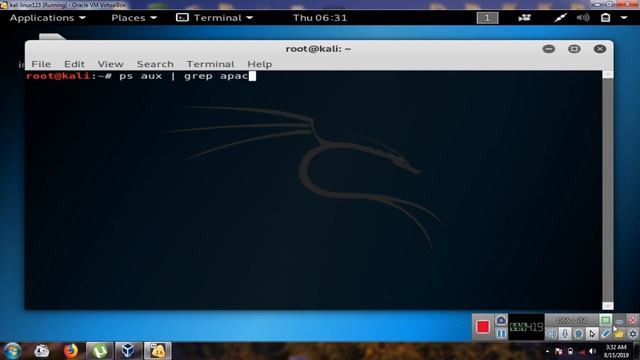
Task: Open the Applications menu
Action: click(x=47, y=18)
